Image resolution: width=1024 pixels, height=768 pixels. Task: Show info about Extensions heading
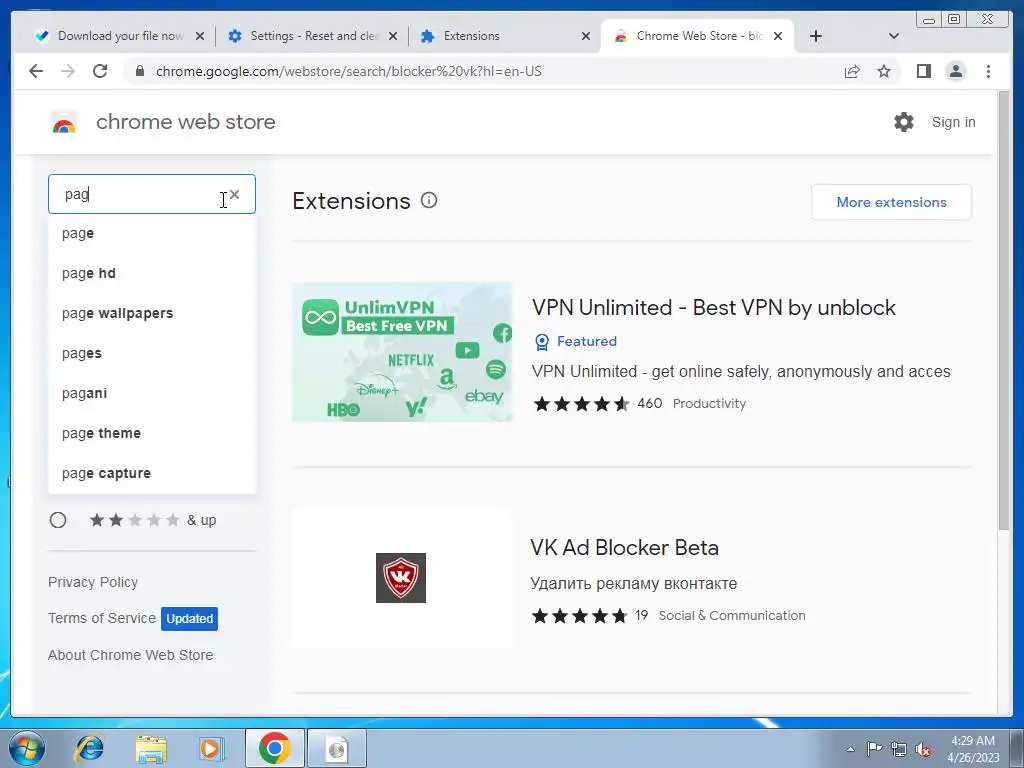point(429,200)
